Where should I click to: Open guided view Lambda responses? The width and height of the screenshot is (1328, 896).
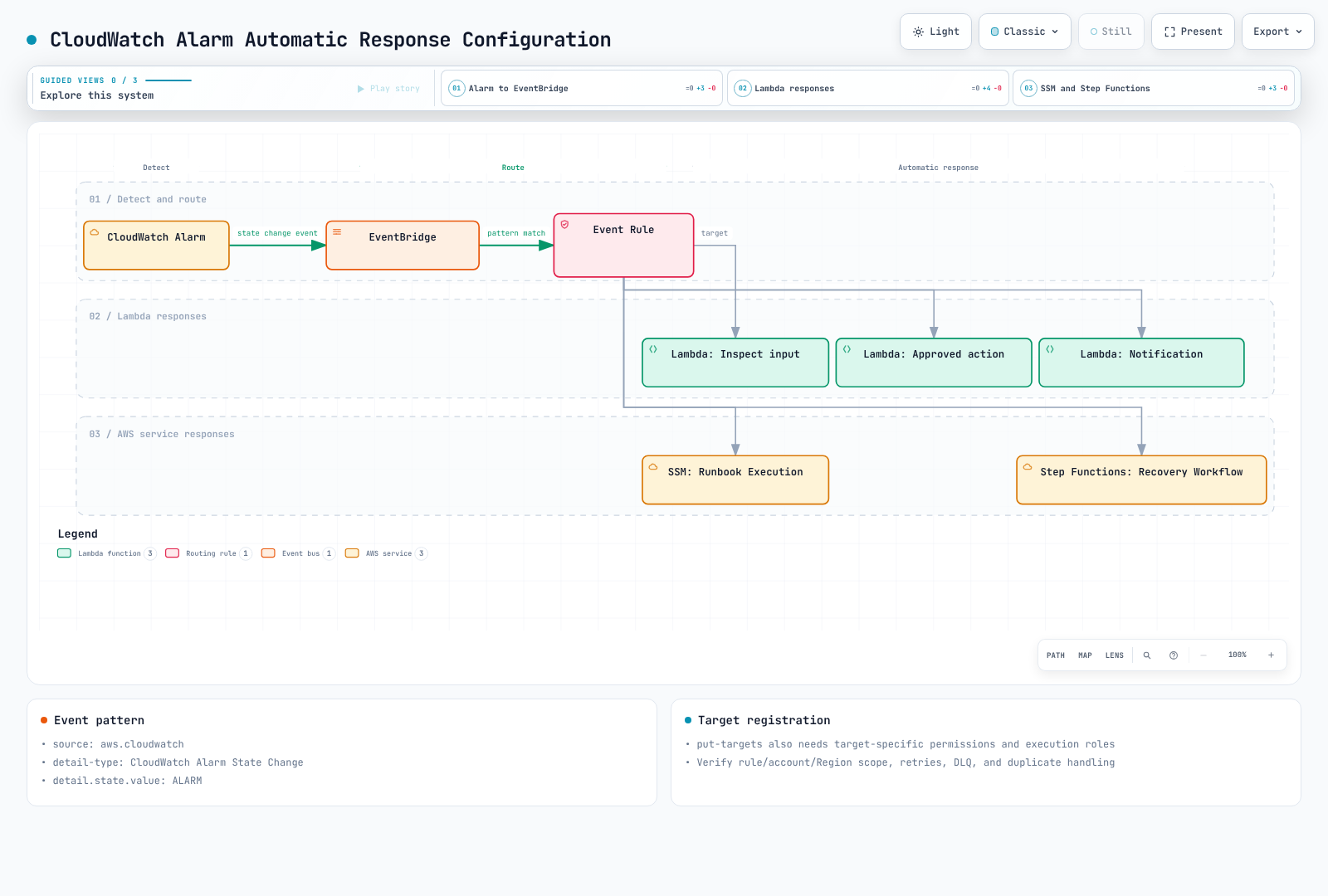point(867,88)
